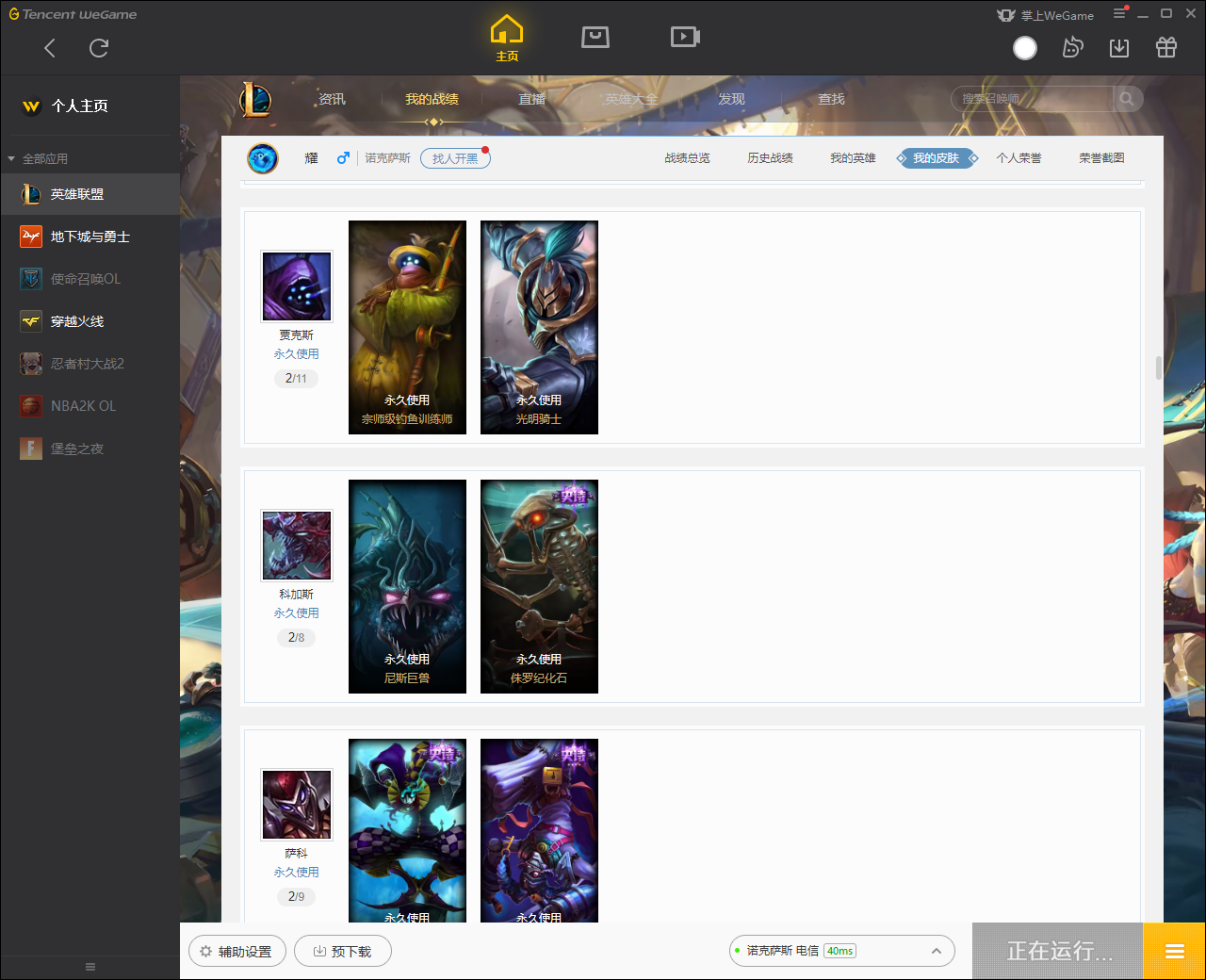Expand the 诺克萨斯 电信 server dropdown
The image size is (1206, 980).
tap(842, 952)
